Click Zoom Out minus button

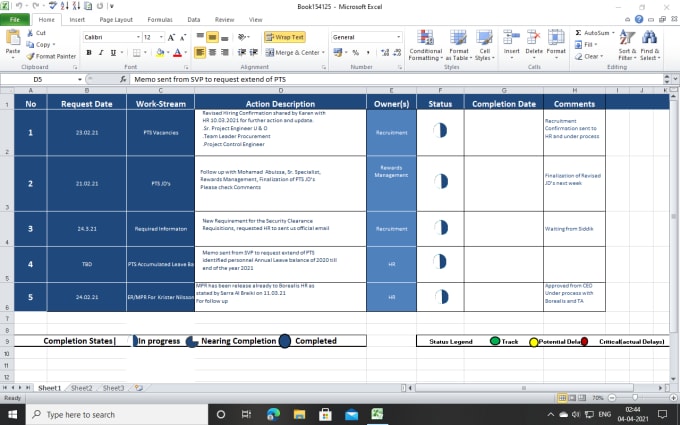[612, 398]
